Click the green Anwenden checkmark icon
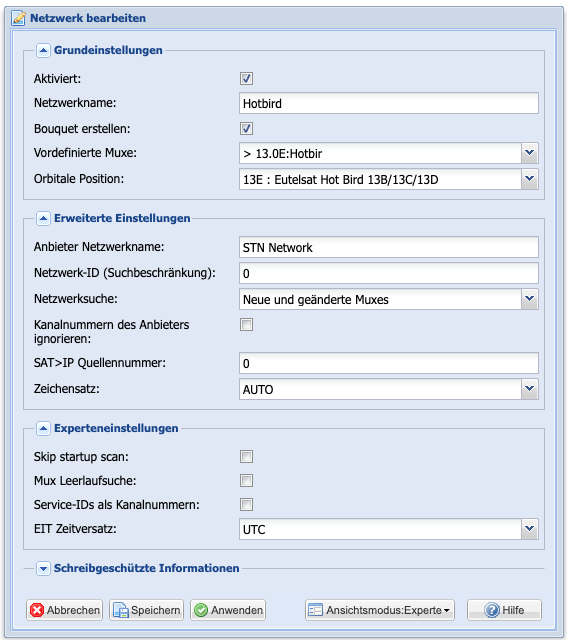567x640 pixels. (x=201, y=610)
